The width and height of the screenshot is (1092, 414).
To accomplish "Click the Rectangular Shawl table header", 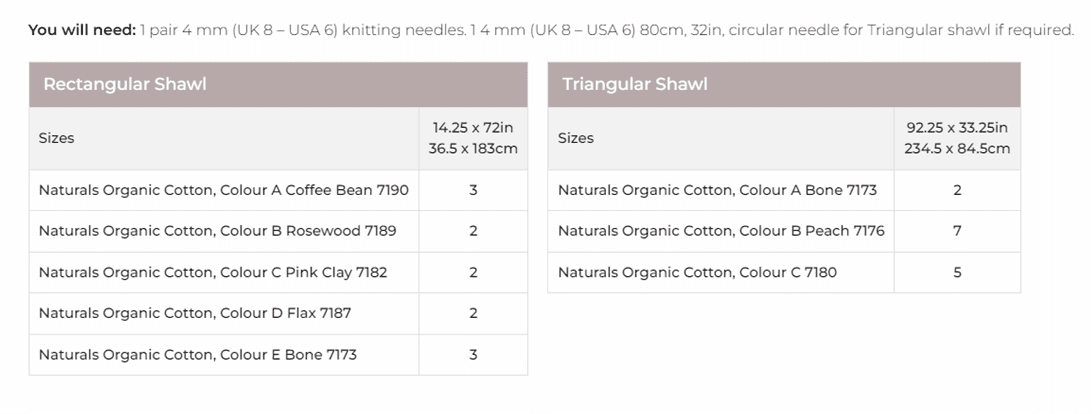I will click(x=125, y=84).
